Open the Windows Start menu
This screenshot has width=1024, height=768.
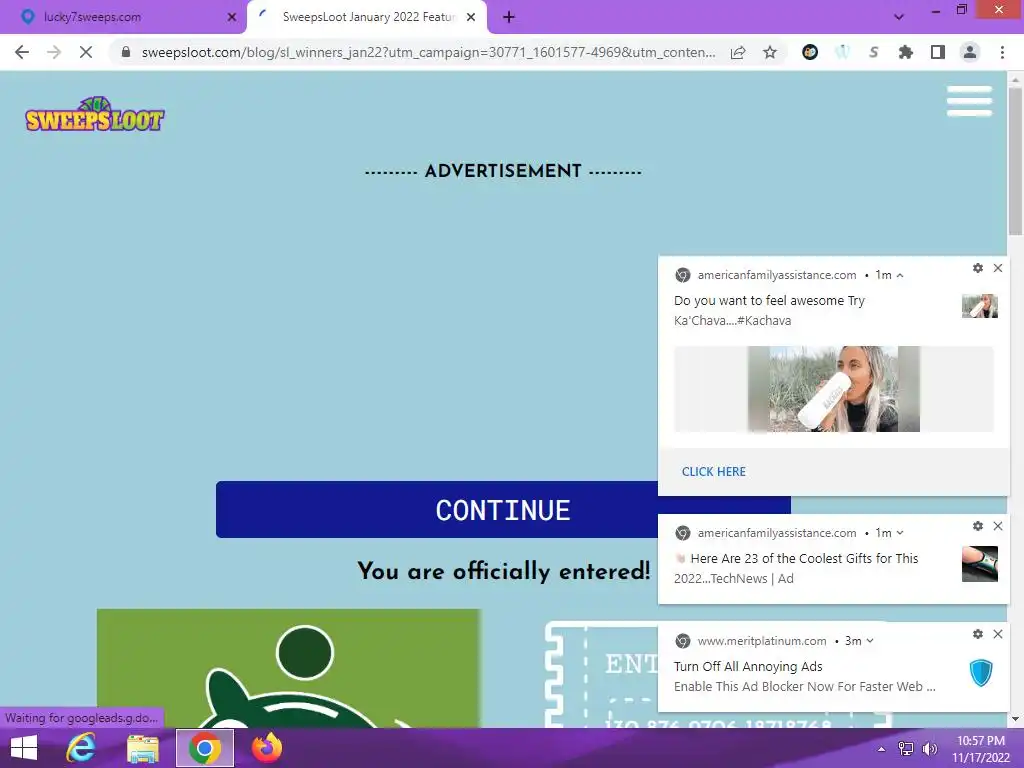[x=24, y=748]
